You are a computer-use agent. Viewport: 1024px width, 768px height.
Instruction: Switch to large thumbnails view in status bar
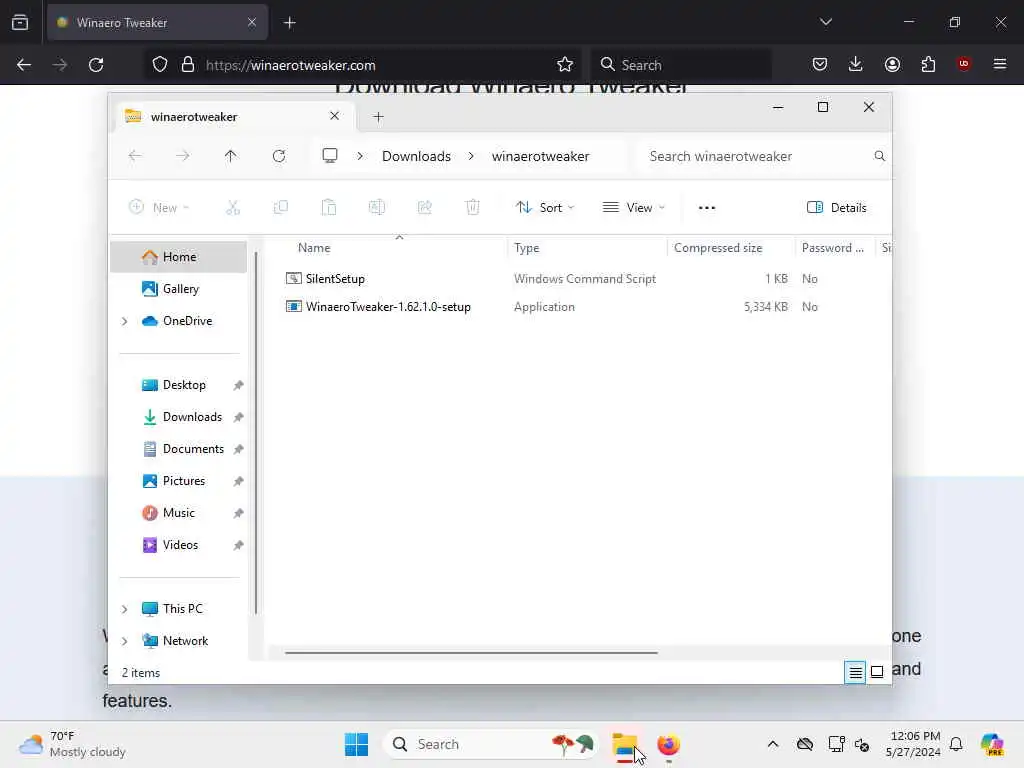877,672
